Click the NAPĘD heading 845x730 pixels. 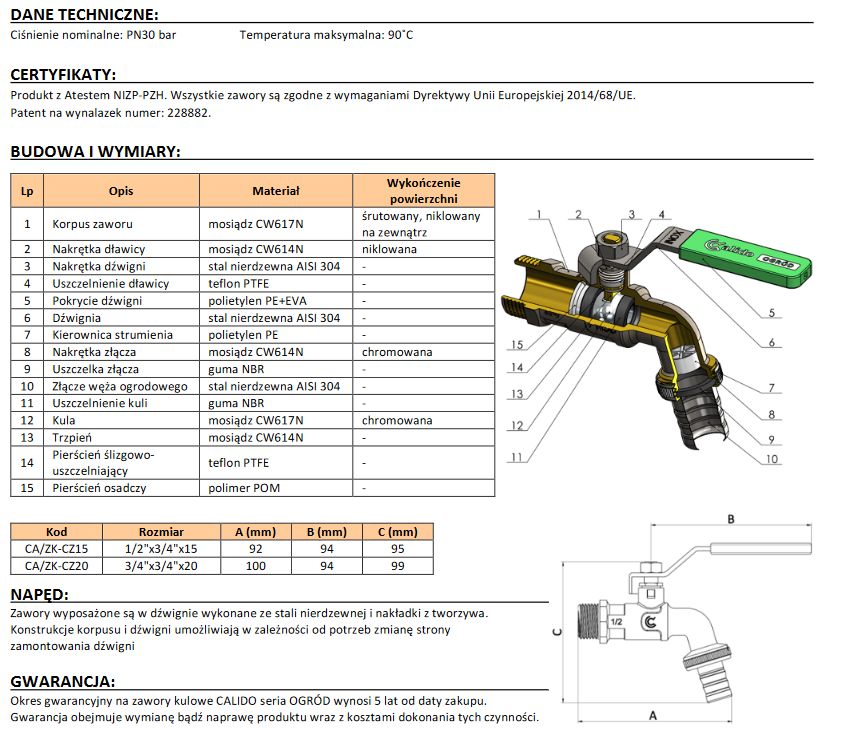click(x=40, y=595)
